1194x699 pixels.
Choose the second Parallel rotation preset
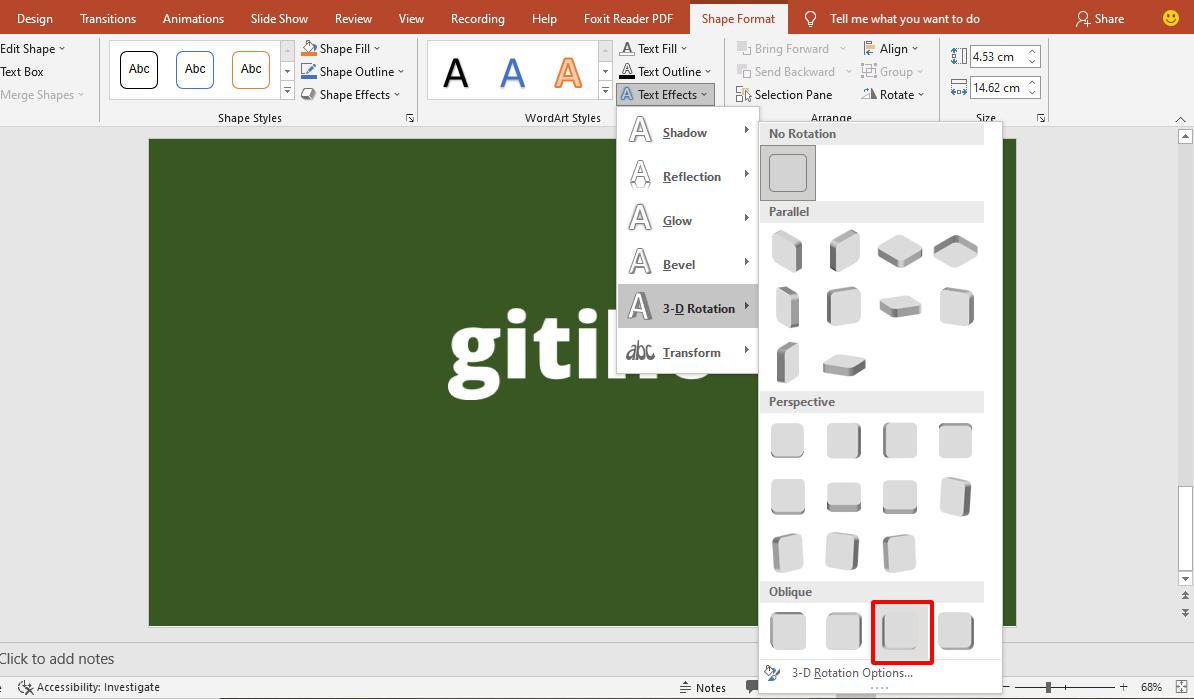[844, 251]
